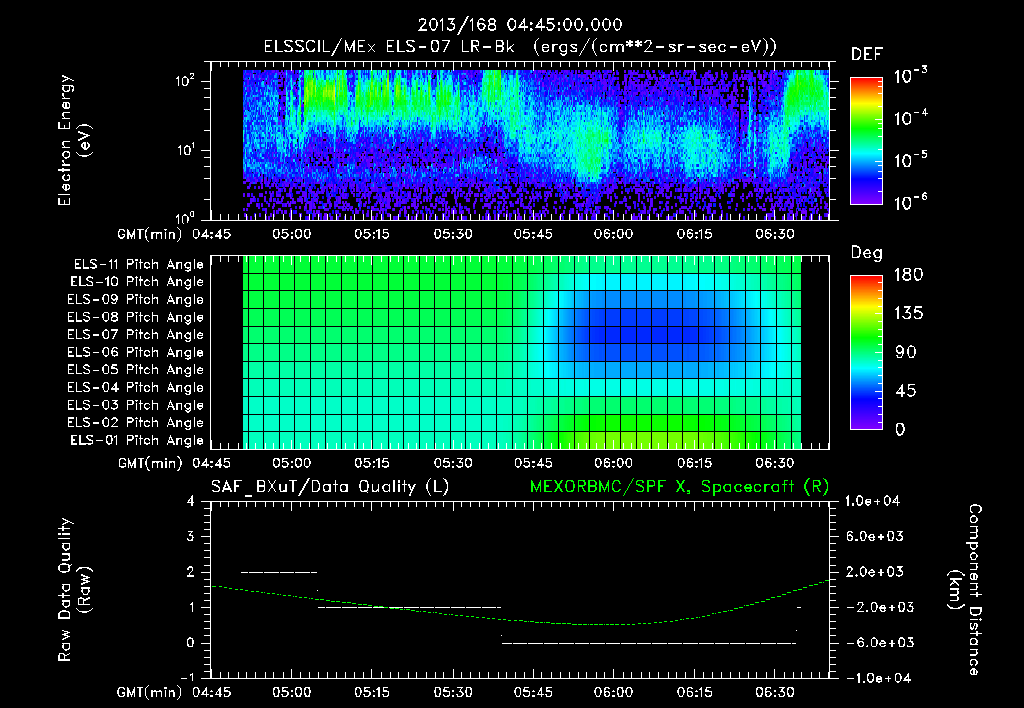Click the 10^-3 value on the DEF scale
The image size is (1024, 708).
(x=910, y=76)
